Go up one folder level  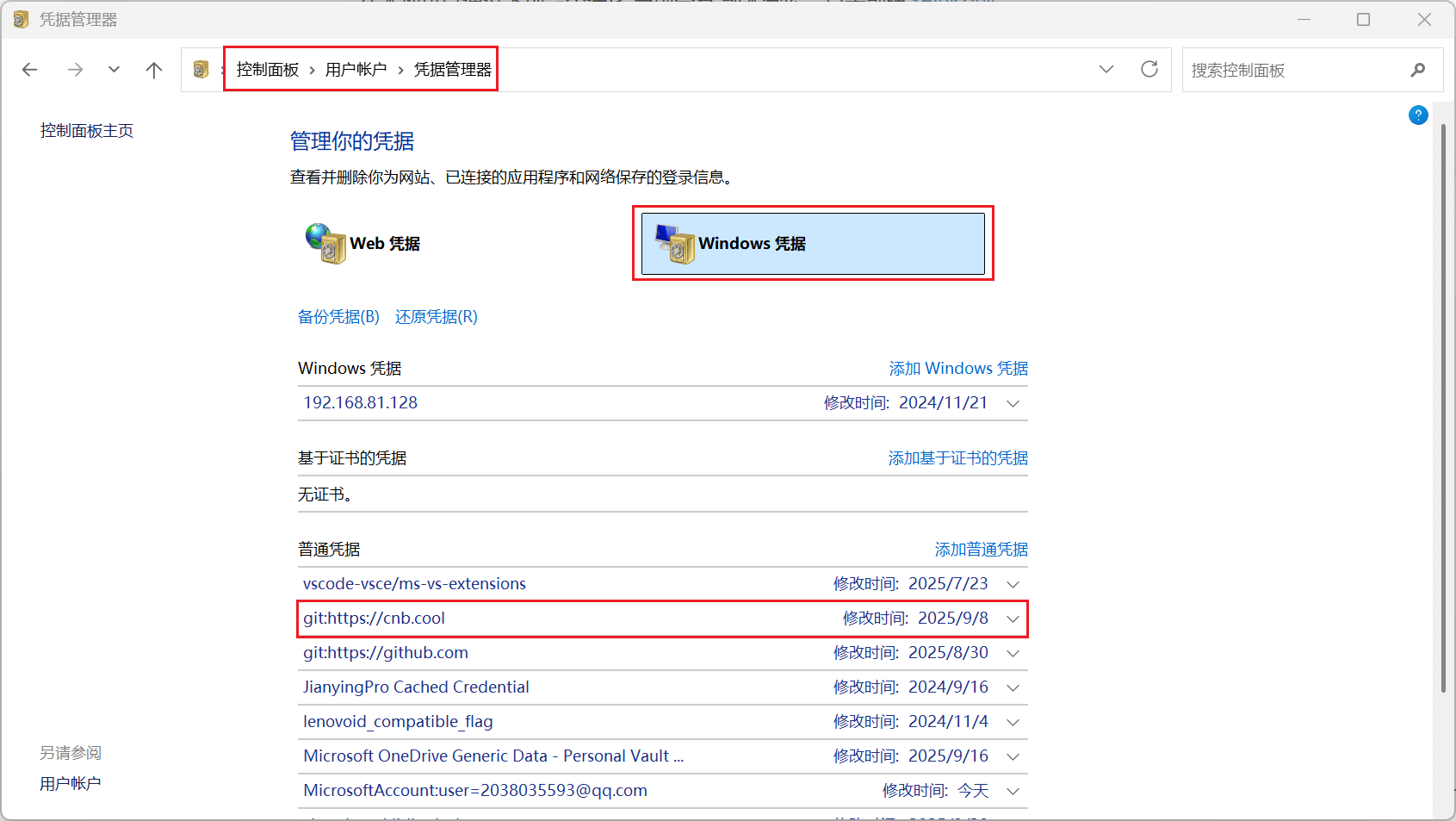pos(154,70)
